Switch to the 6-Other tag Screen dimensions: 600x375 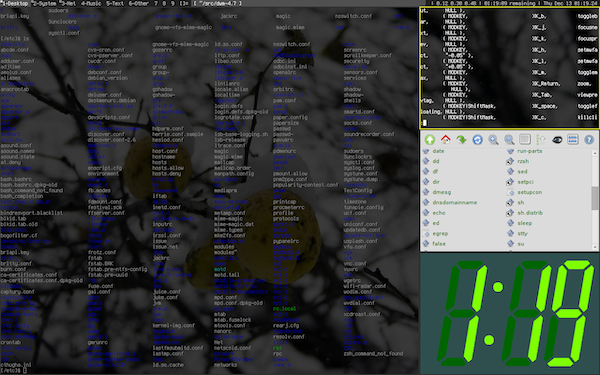tap(139, 3)
